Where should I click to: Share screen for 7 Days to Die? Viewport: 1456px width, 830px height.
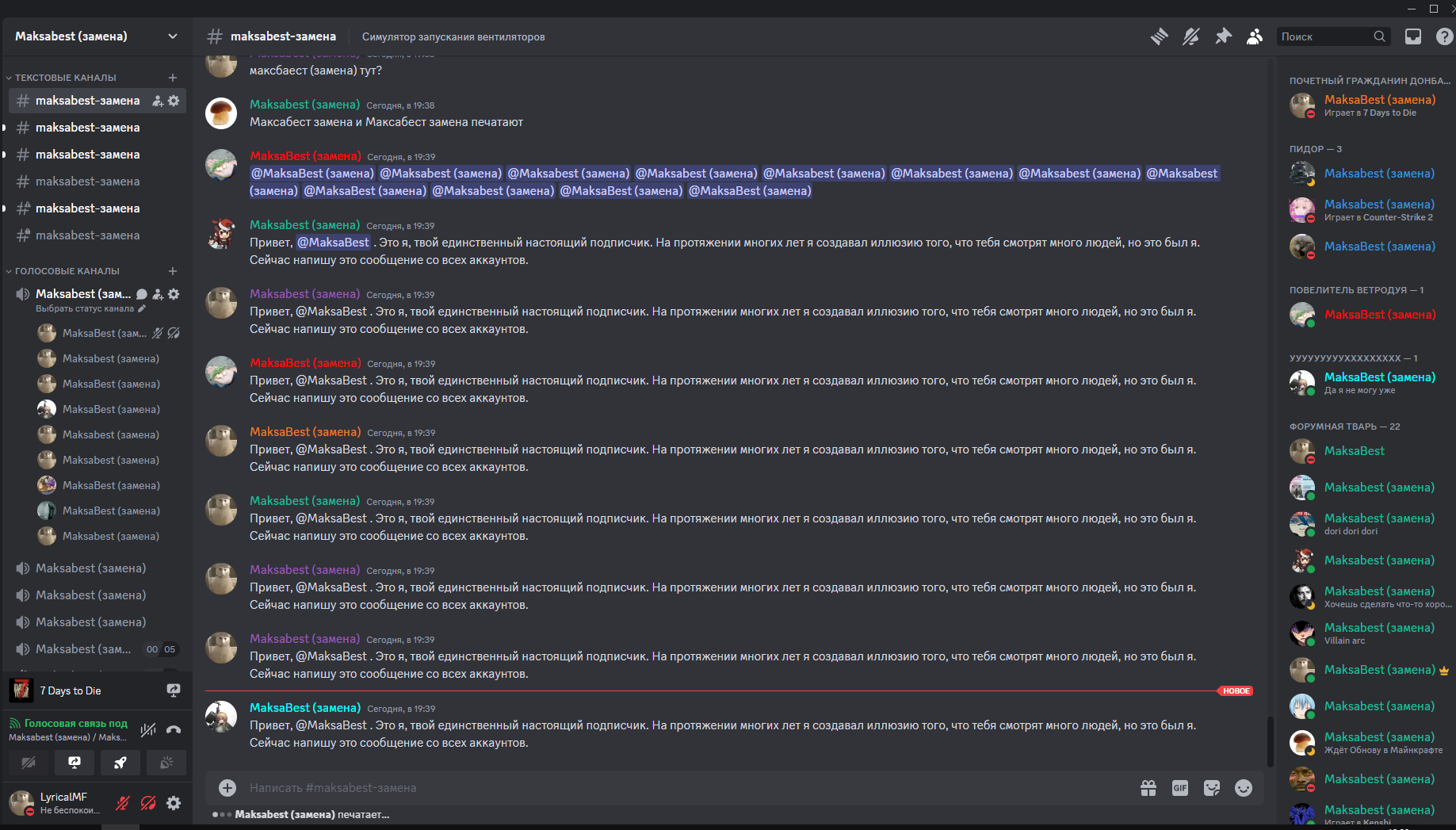[174, 690]
